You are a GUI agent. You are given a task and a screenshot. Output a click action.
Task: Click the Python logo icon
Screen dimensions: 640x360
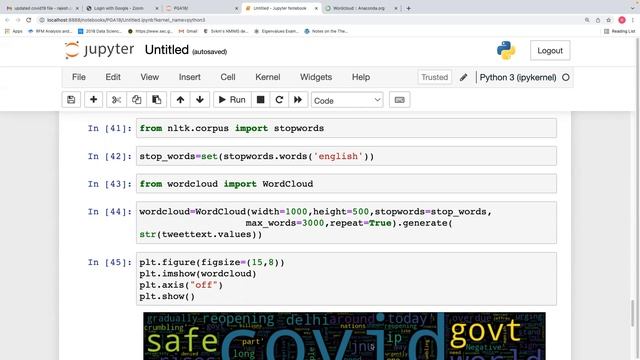coord(506,50)
